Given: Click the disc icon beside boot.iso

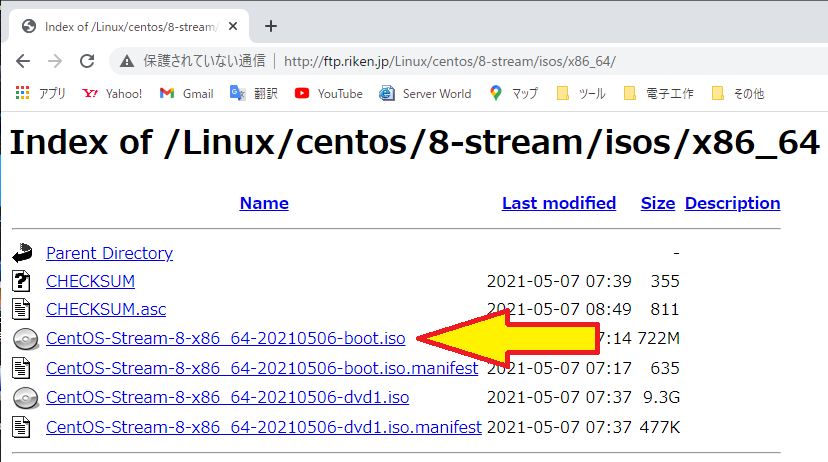Looking at the screenshot, I should (25, 339).
